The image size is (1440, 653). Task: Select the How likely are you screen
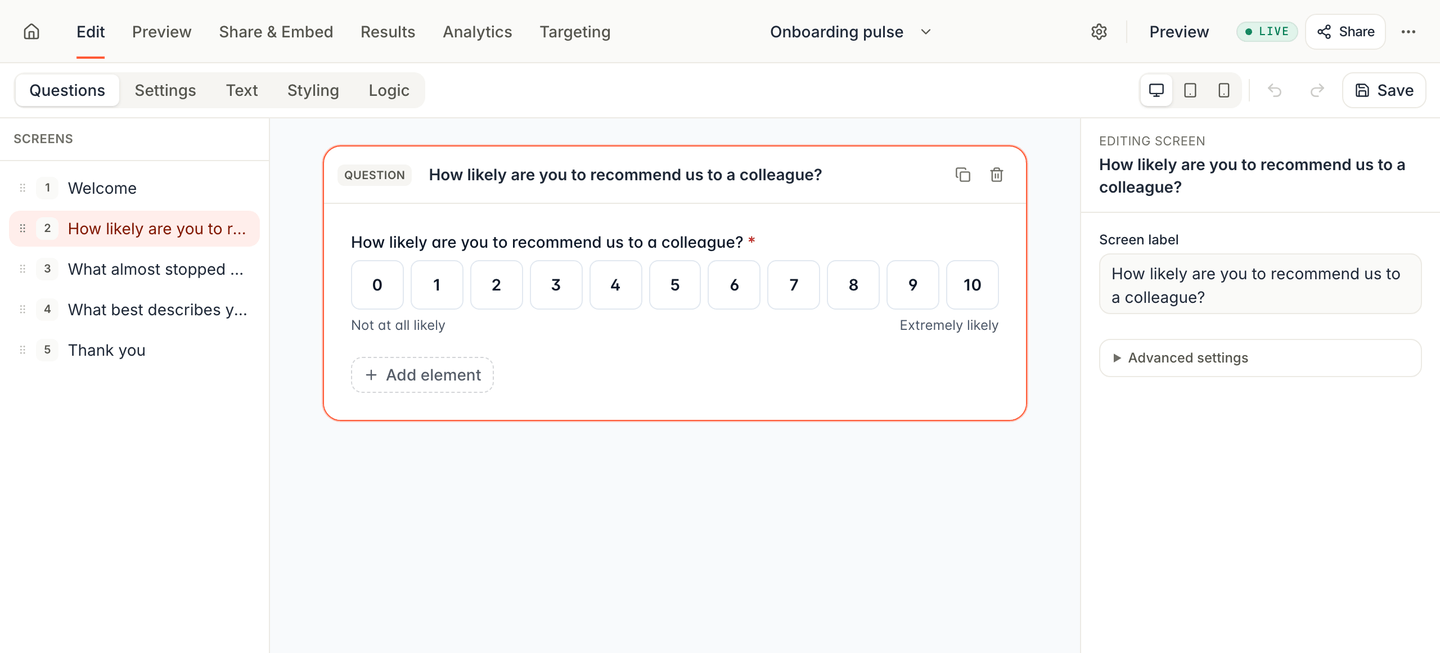(134, 229)
